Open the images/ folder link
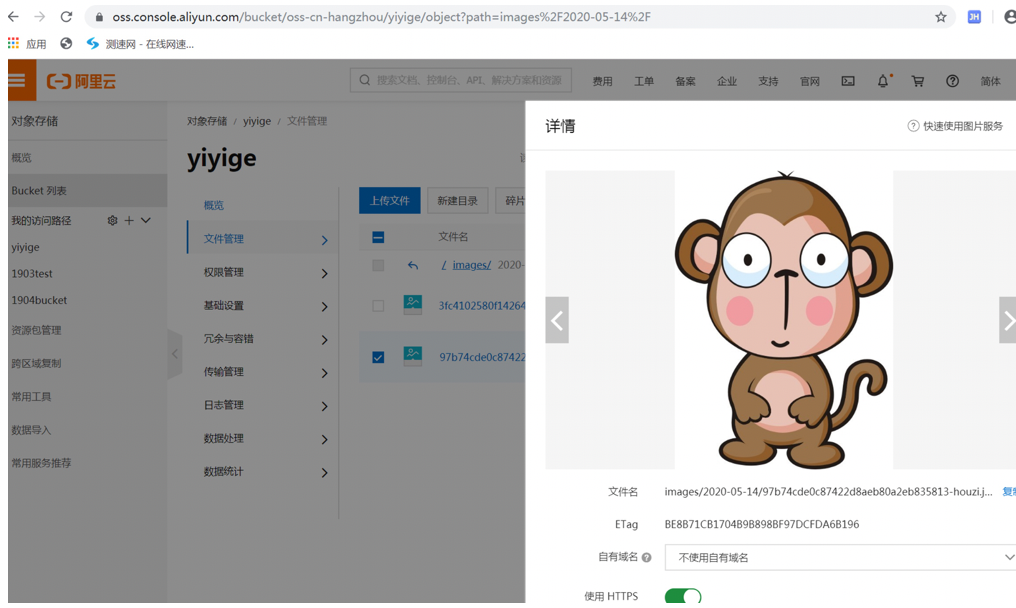This screenshot has width=1016, height=608. [471, 265]
